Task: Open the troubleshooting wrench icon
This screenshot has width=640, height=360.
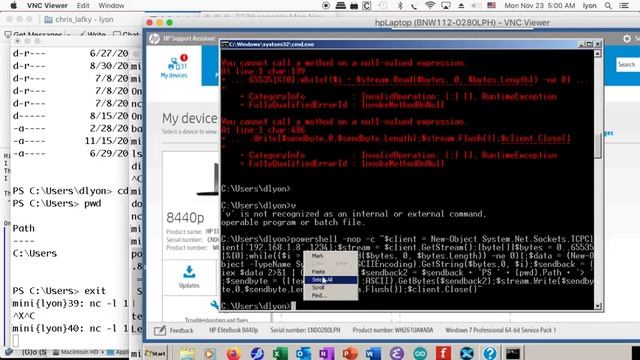Action: pyautogui.click(x=215, y=305)
